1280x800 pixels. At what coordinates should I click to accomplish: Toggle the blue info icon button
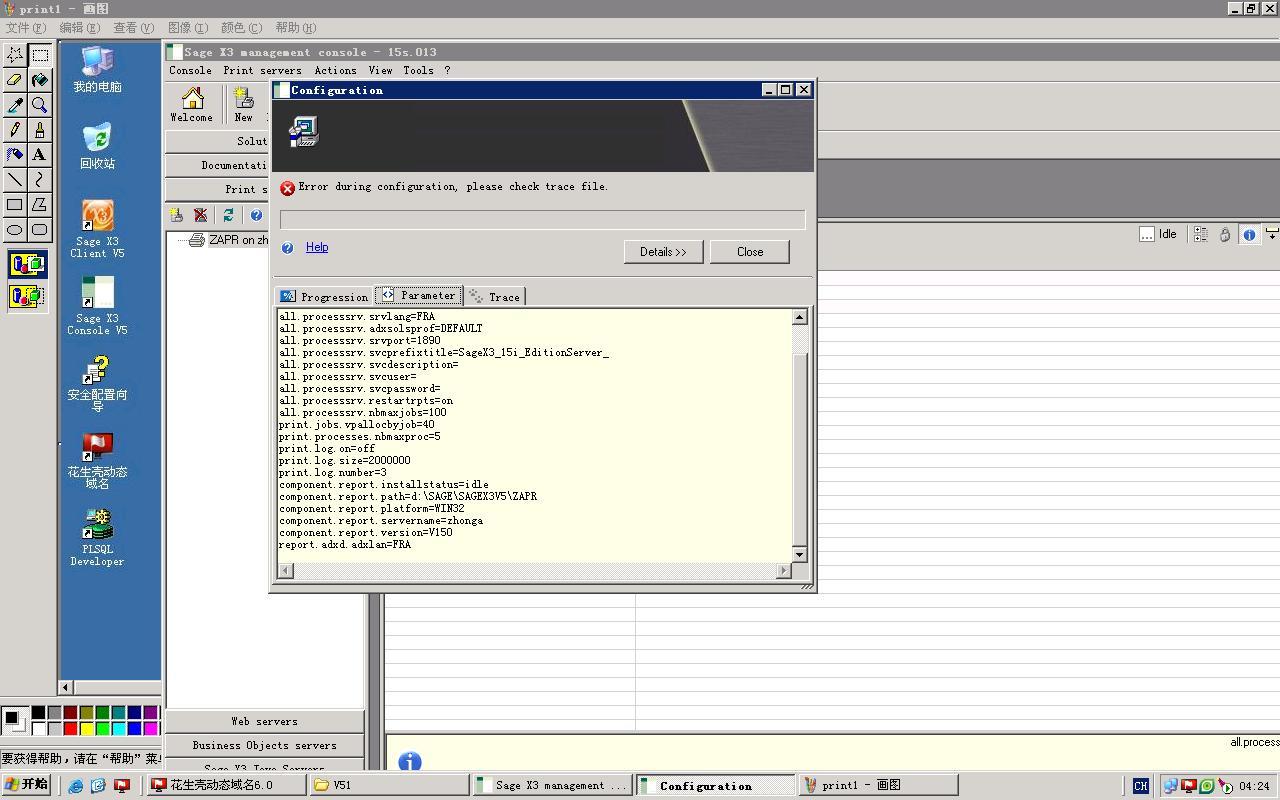tap(1249, 234)
